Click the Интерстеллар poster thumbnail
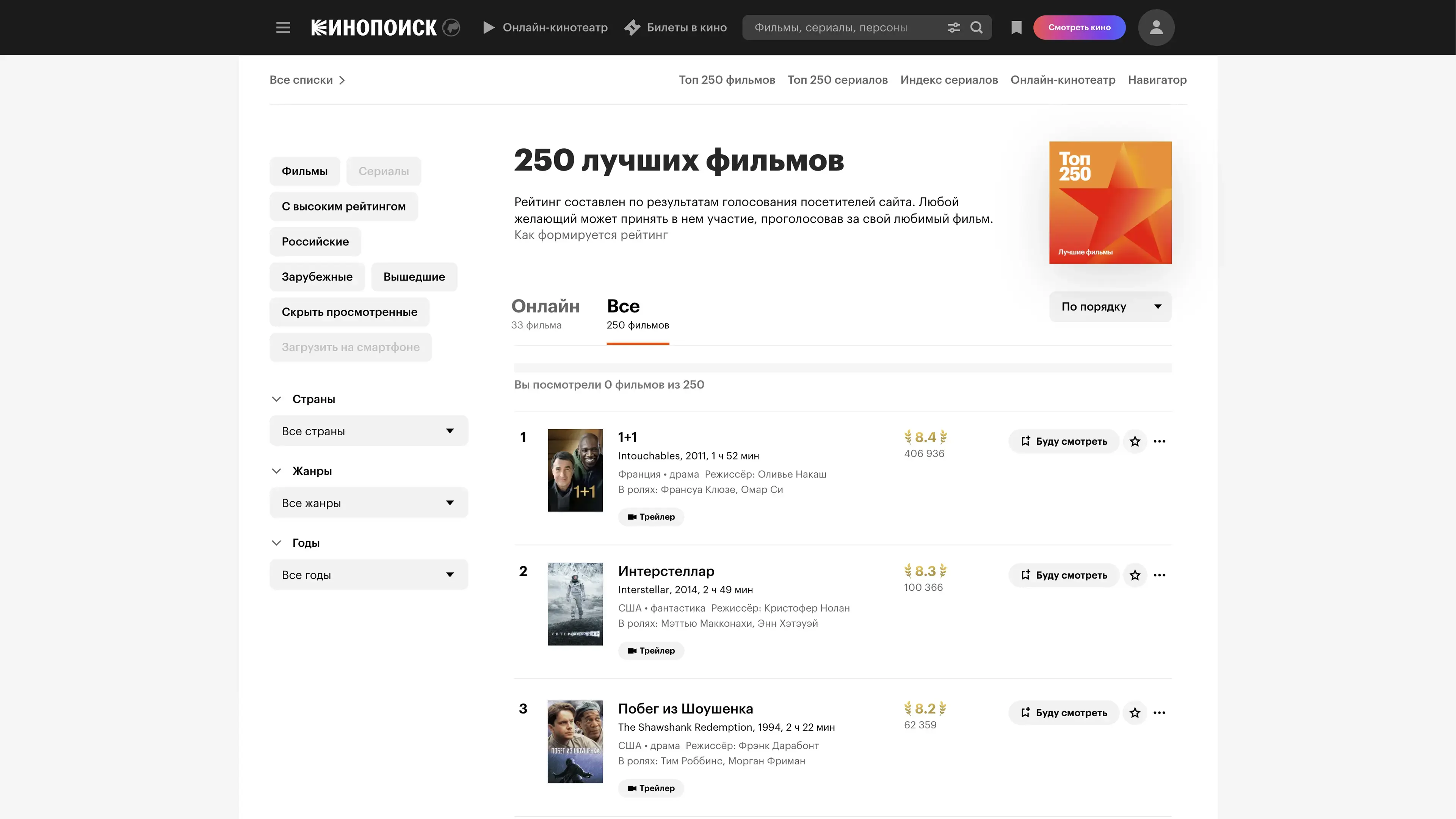Screen dimensions: 1456x819 click(x=575, y=604)
